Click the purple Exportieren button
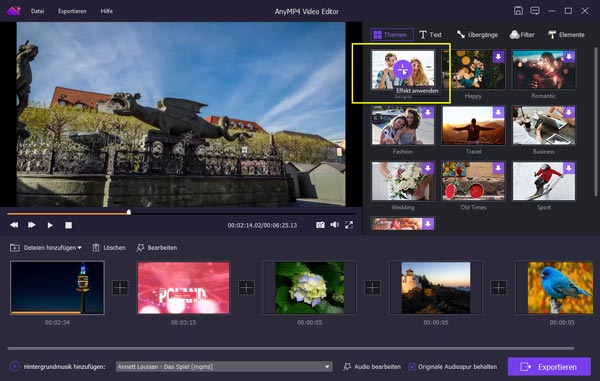The height and width of the screenshot is (381, 600). 549,367
